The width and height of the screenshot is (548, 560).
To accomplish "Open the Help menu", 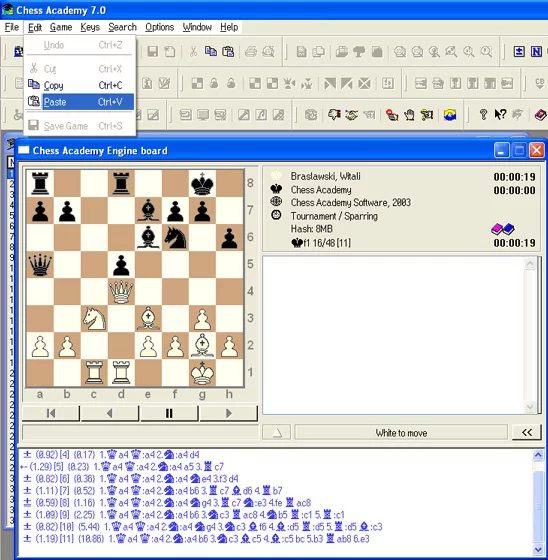I will (229, 27).
